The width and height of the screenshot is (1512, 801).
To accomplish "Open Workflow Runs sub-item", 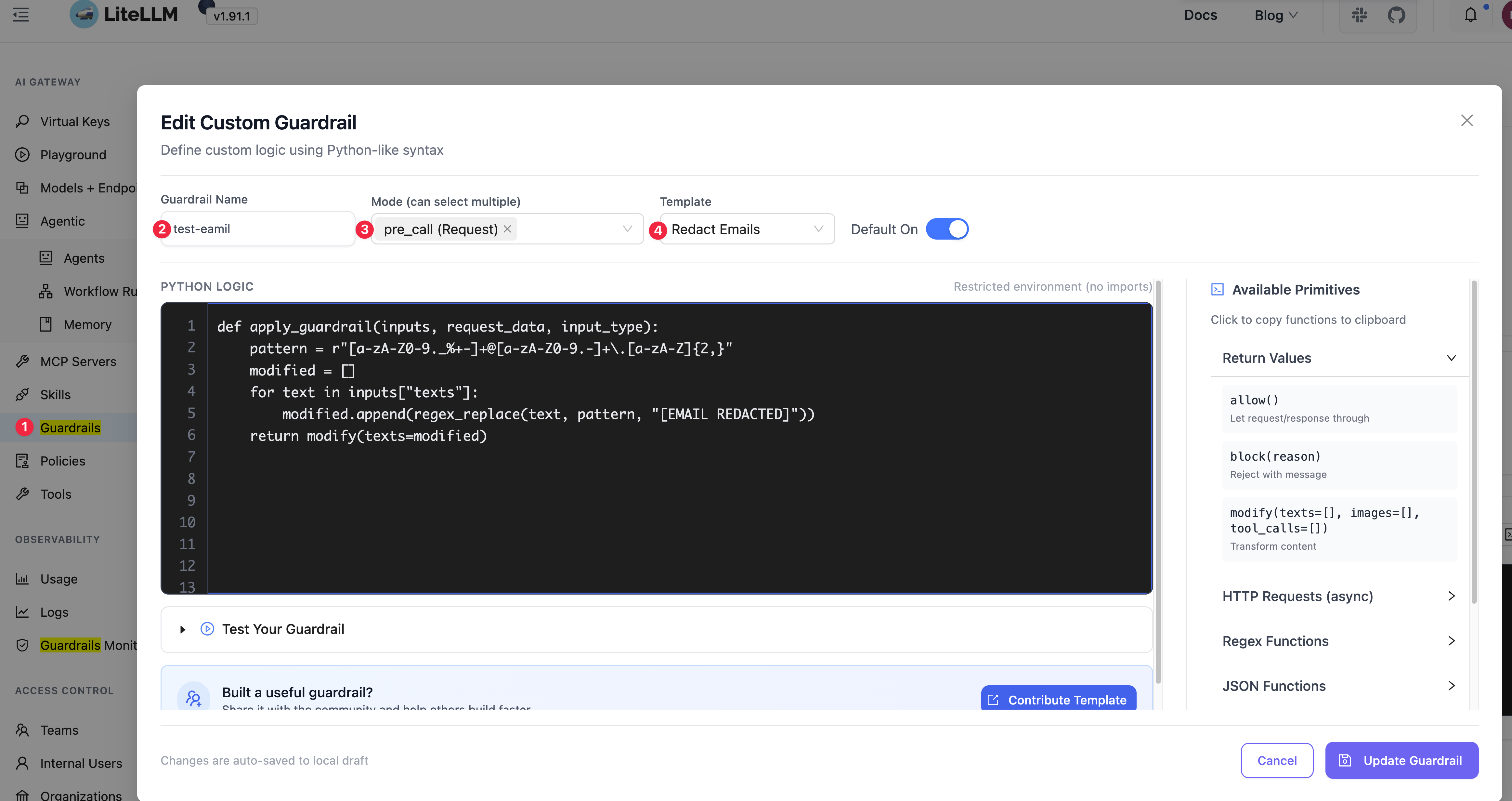I will 100,291.
